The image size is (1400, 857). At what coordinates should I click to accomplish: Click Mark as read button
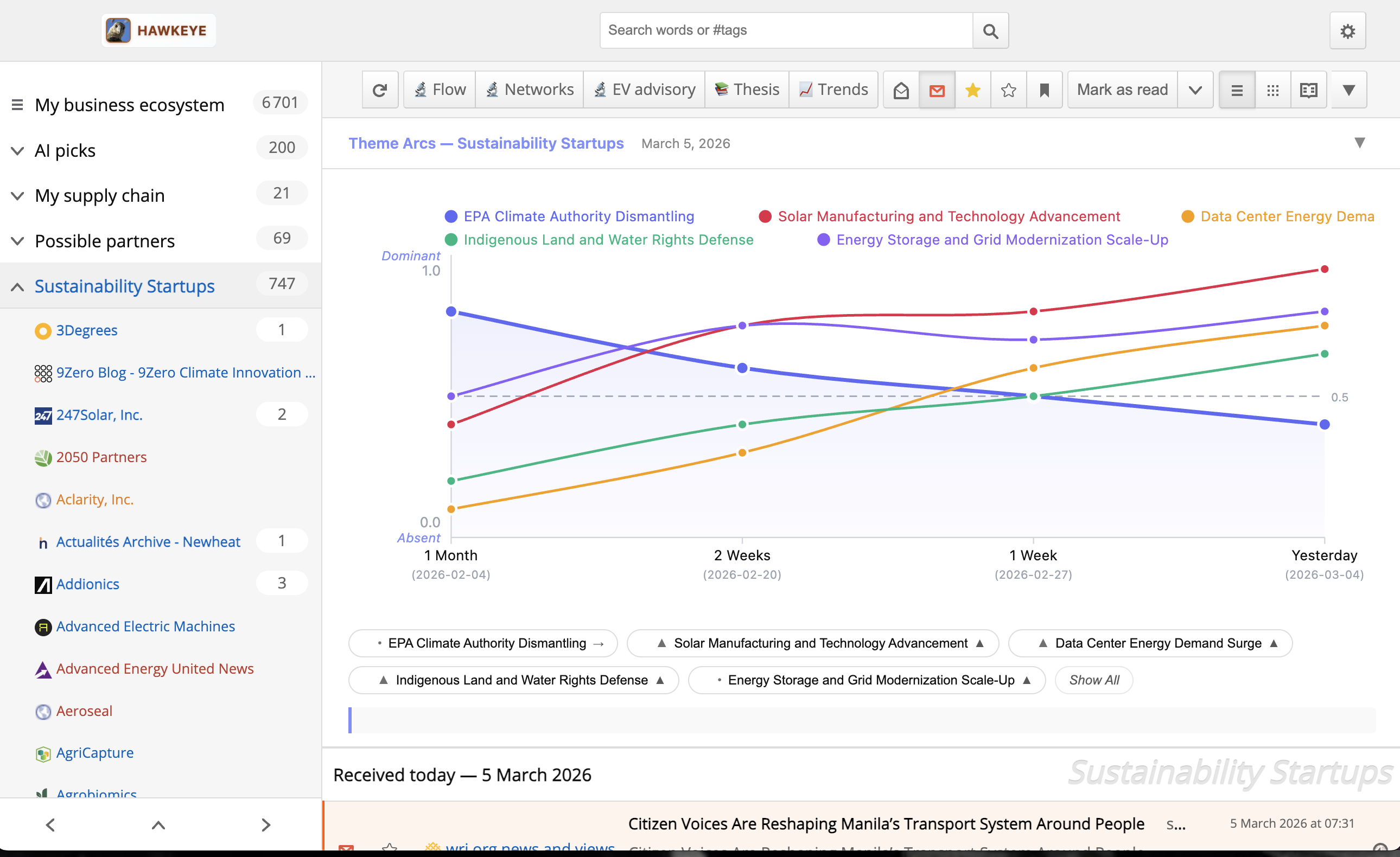(x=1122, y=89)
